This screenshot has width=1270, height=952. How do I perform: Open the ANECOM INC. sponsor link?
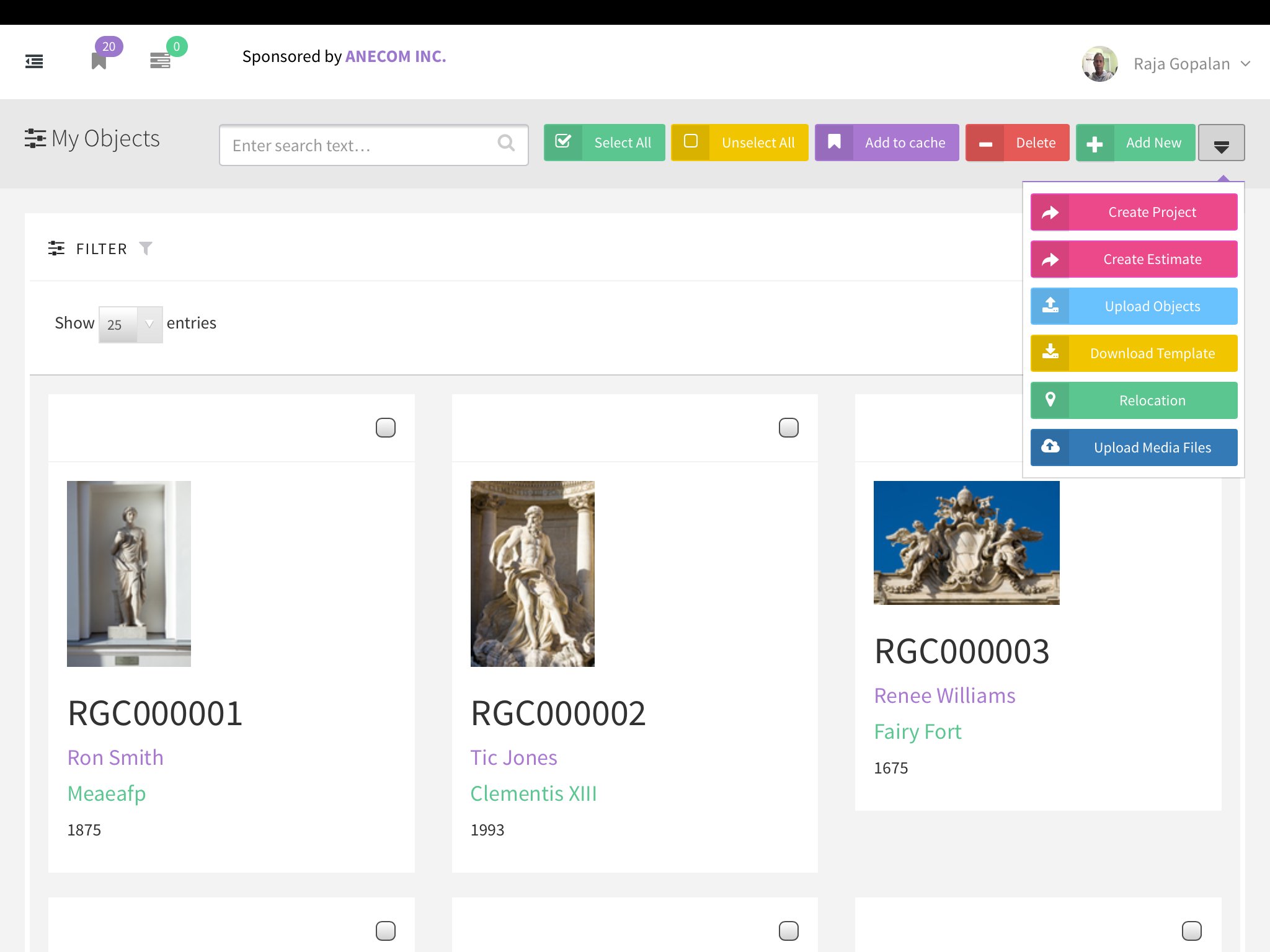coord(396,56)
